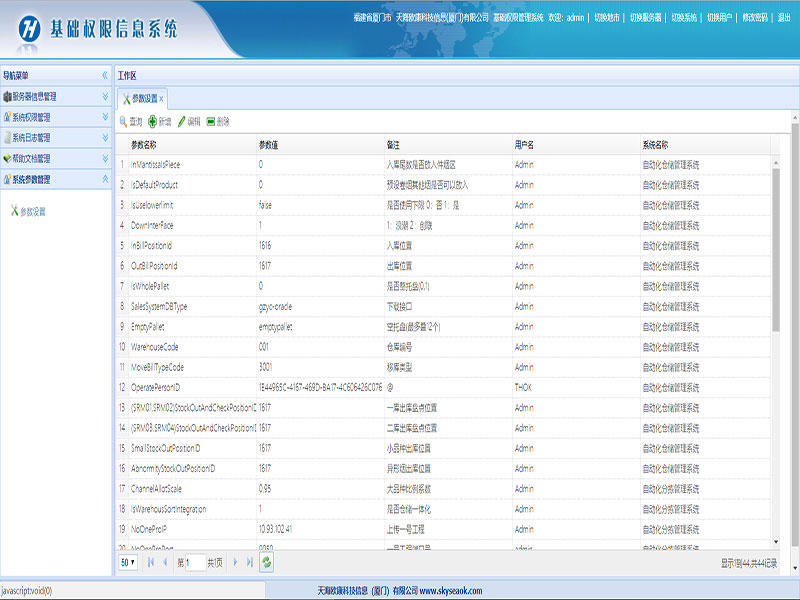Click the green 新增 add icon
The image size is (800, 600).
pyautogui.click(x=152, y=121)
